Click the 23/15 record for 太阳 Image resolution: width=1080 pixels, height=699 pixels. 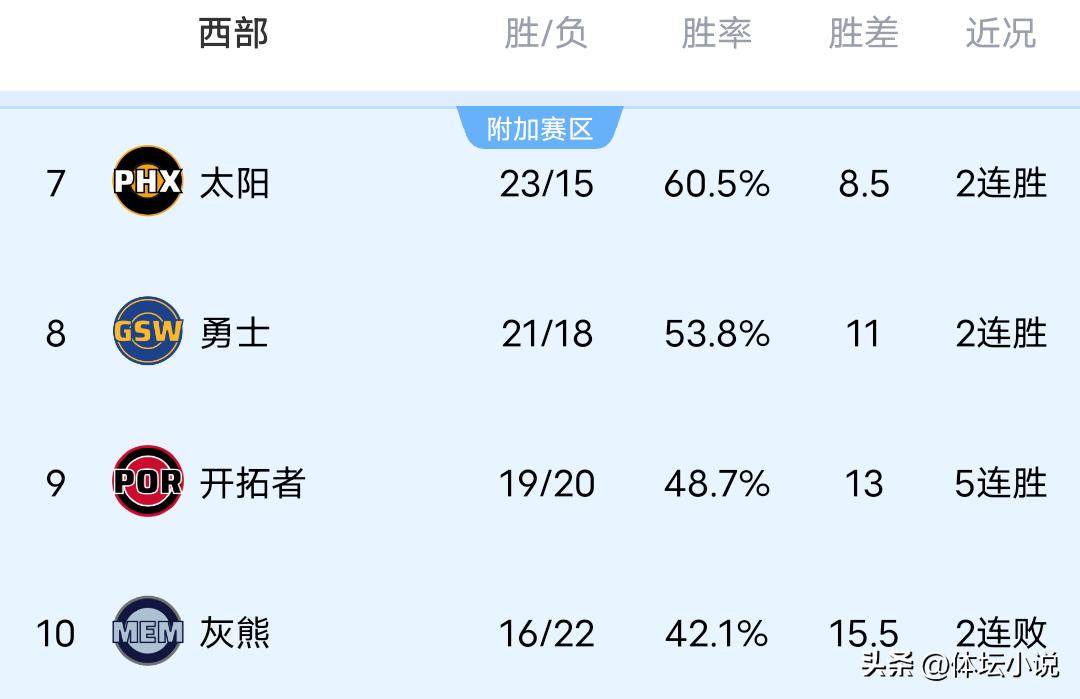[547, 184]
